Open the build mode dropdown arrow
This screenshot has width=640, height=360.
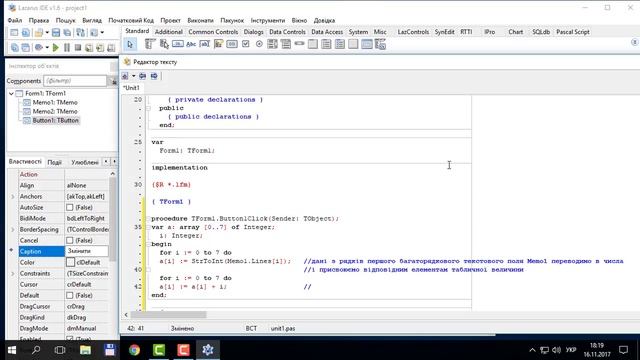(47, 47)
